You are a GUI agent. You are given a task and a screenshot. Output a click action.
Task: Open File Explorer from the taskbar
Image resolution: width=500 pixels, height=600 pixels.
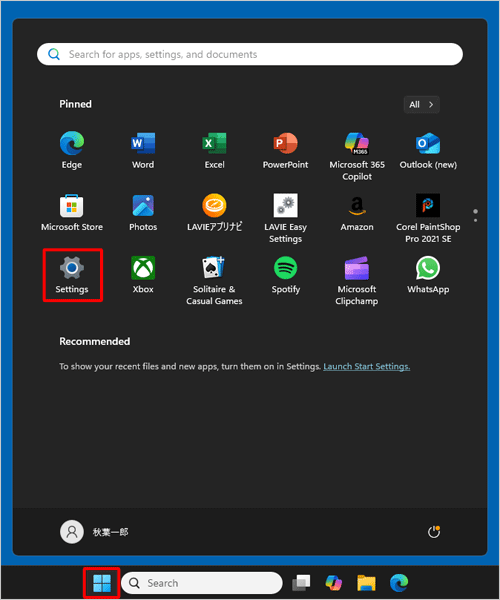click(366, 583)
